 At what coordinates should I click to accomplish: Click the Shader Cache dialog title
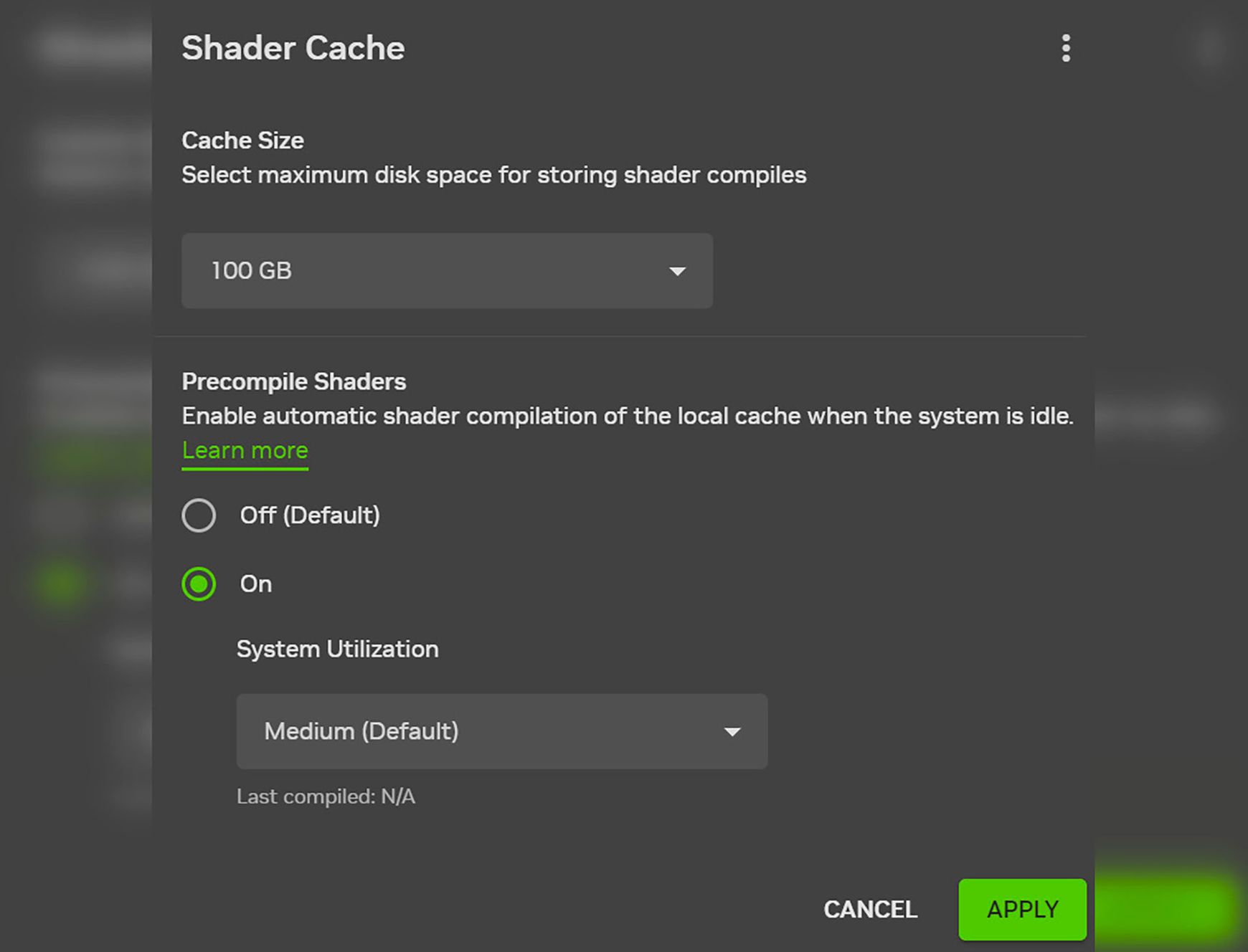293,47
